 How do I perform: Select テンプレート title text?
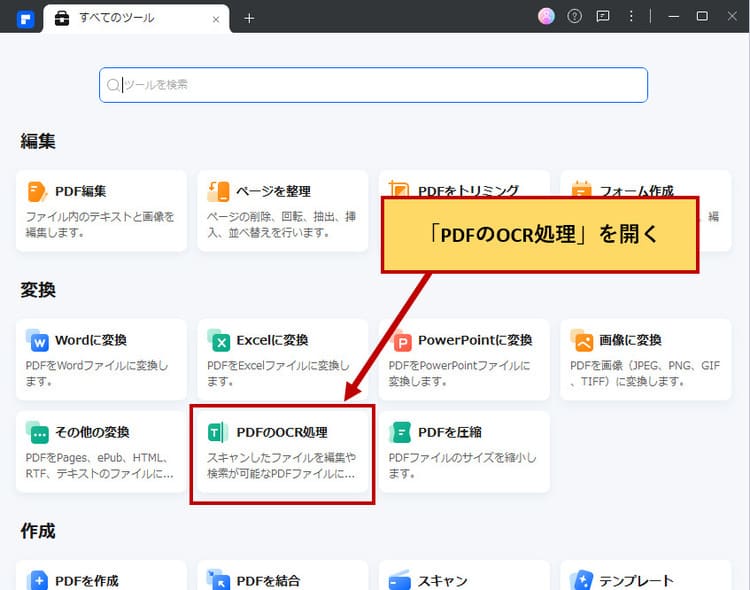[x=636, y=581]
